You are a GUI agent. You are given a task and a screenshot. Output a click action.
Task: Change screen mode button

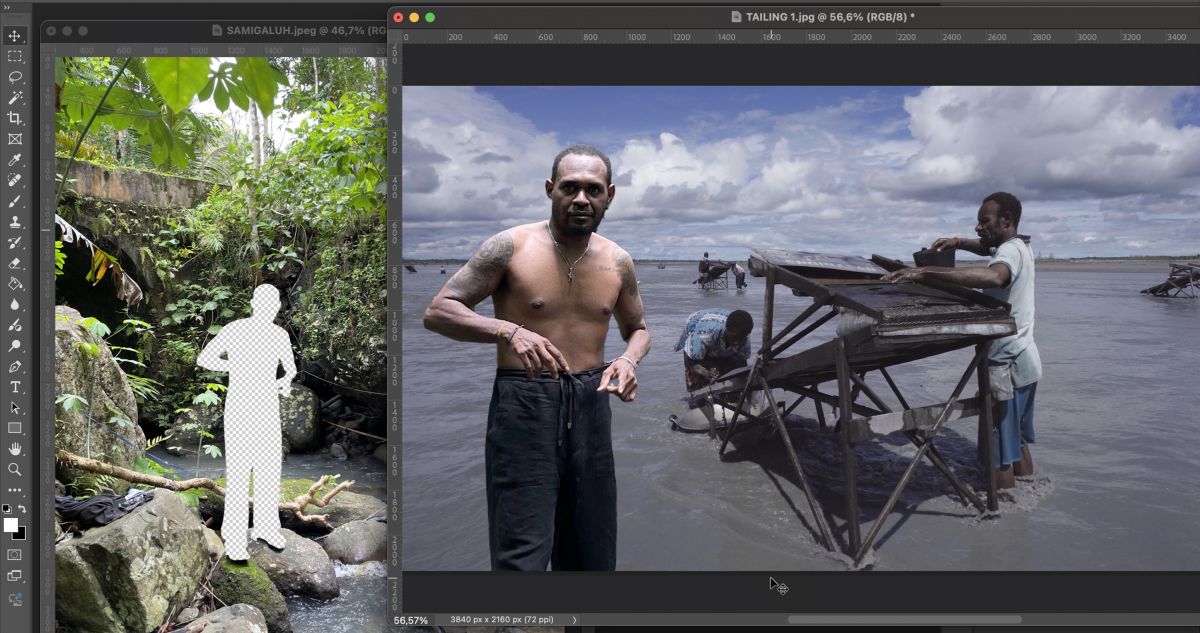pyautogui.click(x=15, y=576)
